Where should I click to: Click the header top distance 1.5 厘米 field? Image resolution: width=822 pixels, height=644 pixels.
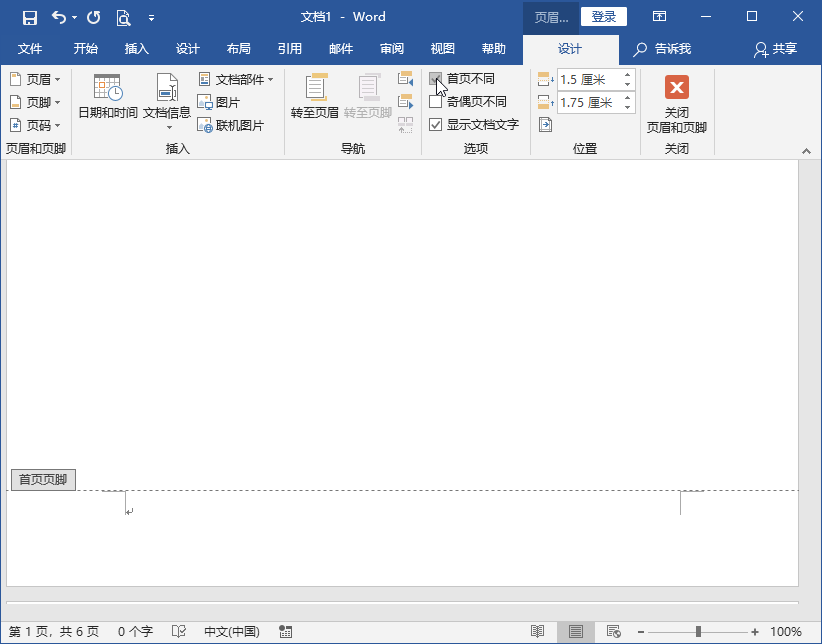[x=588, y=79]
